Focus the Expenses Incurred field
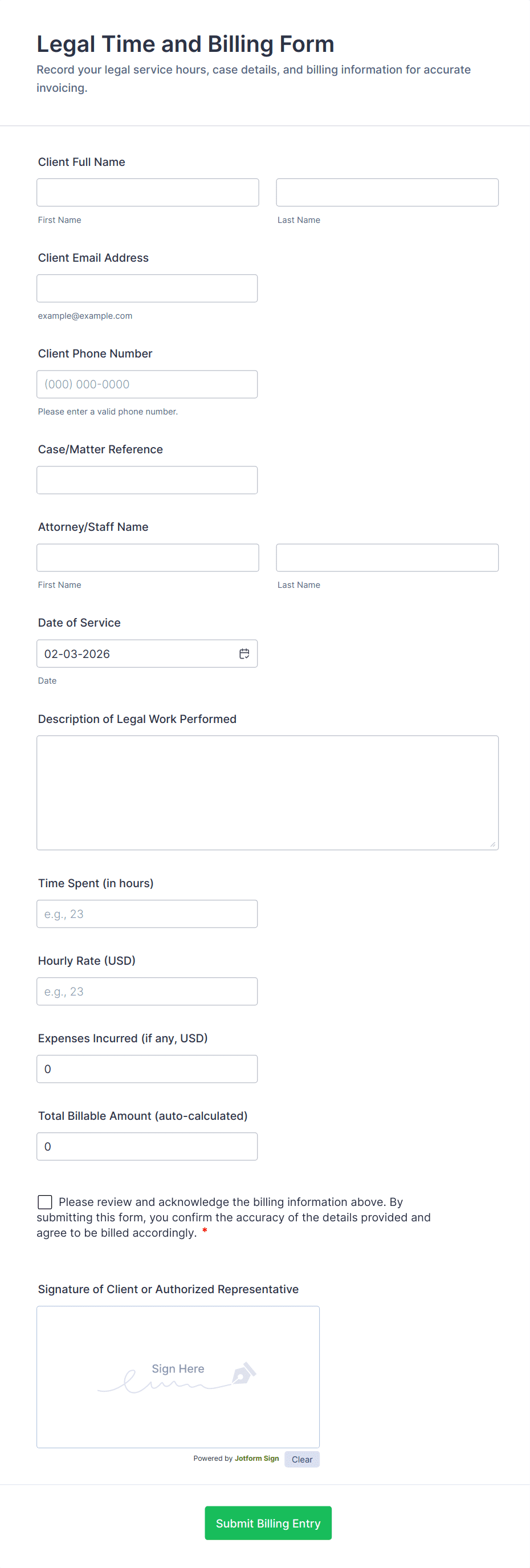This screenshot has height=1568, width=530. pos(147,1069)
